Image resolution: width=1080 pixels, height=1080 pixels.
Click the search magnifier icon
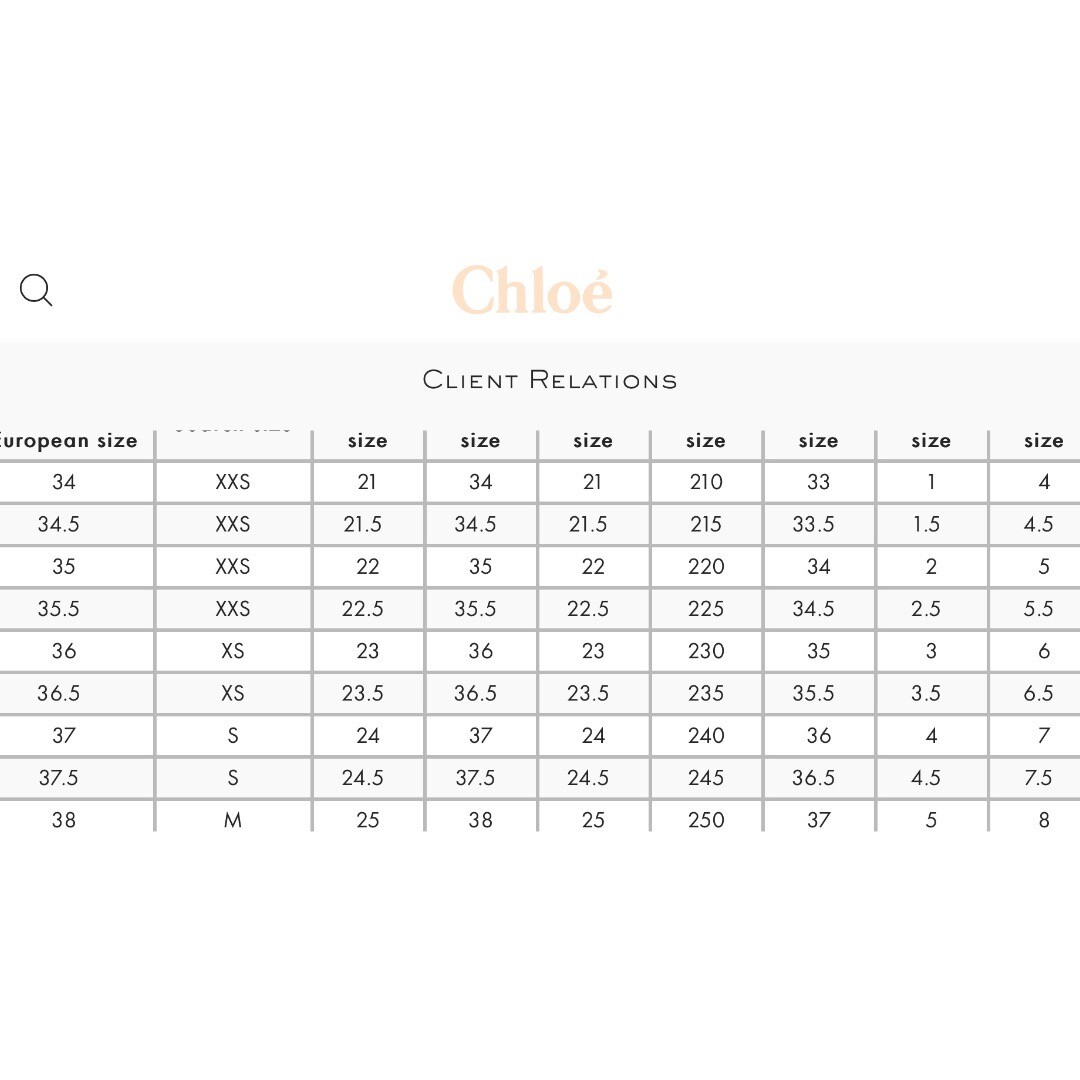(36, 291)
